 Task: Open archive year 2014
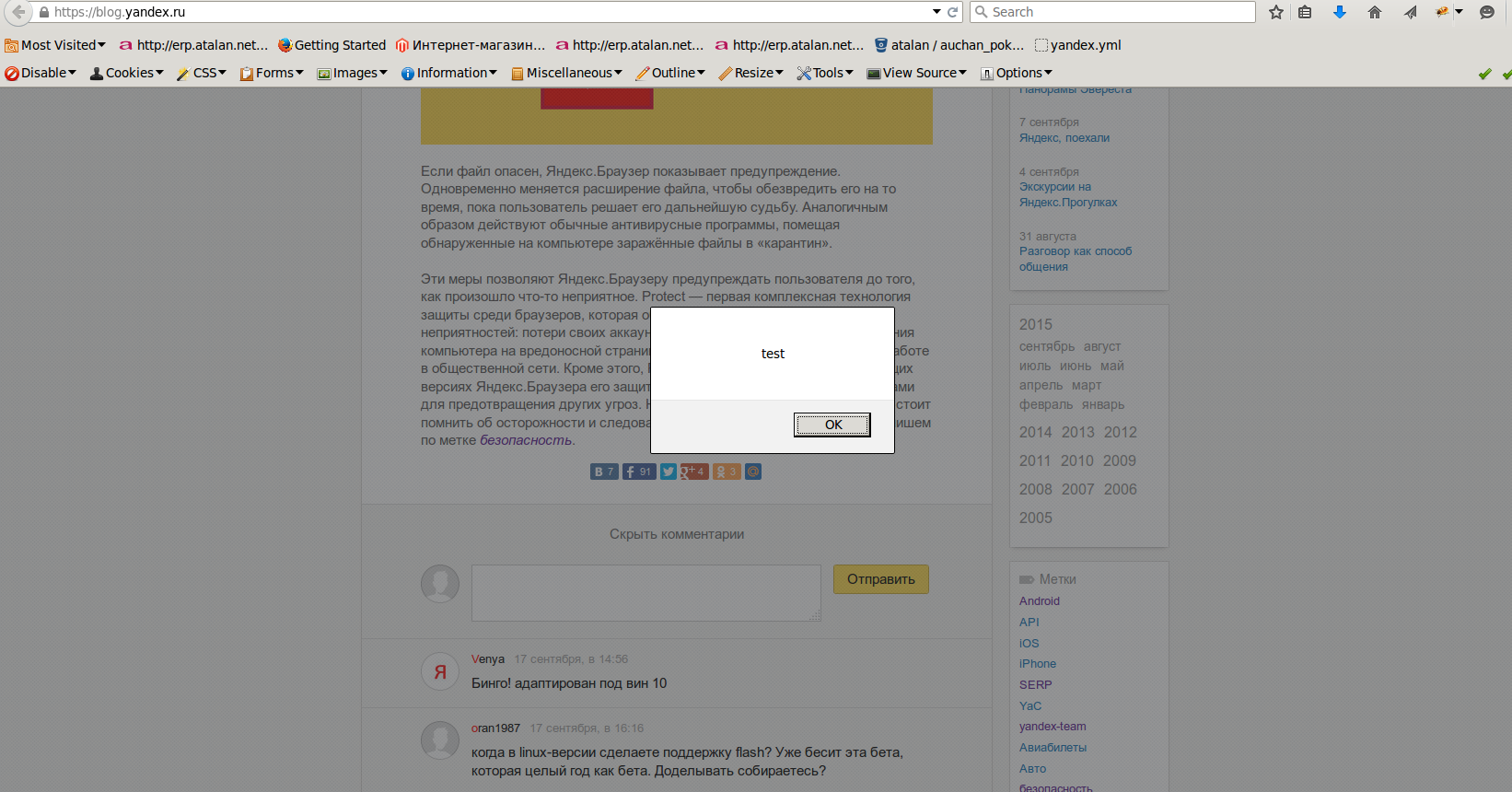click(x=1035, y=433)
